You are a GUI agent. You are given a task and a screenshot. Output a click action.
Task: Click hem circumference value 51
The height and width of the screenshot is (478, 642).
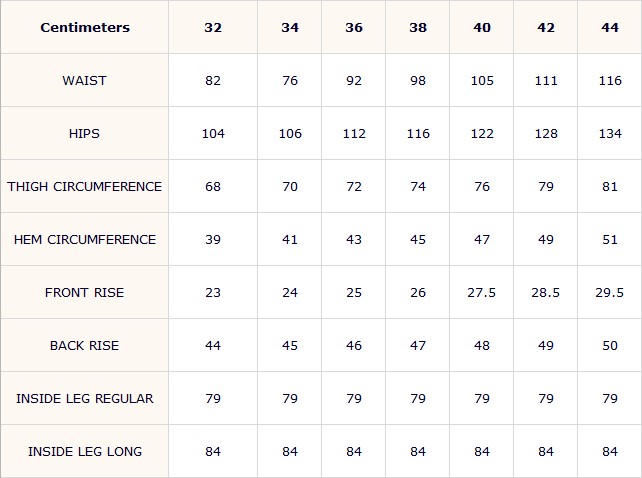click(x=610, y=239)
